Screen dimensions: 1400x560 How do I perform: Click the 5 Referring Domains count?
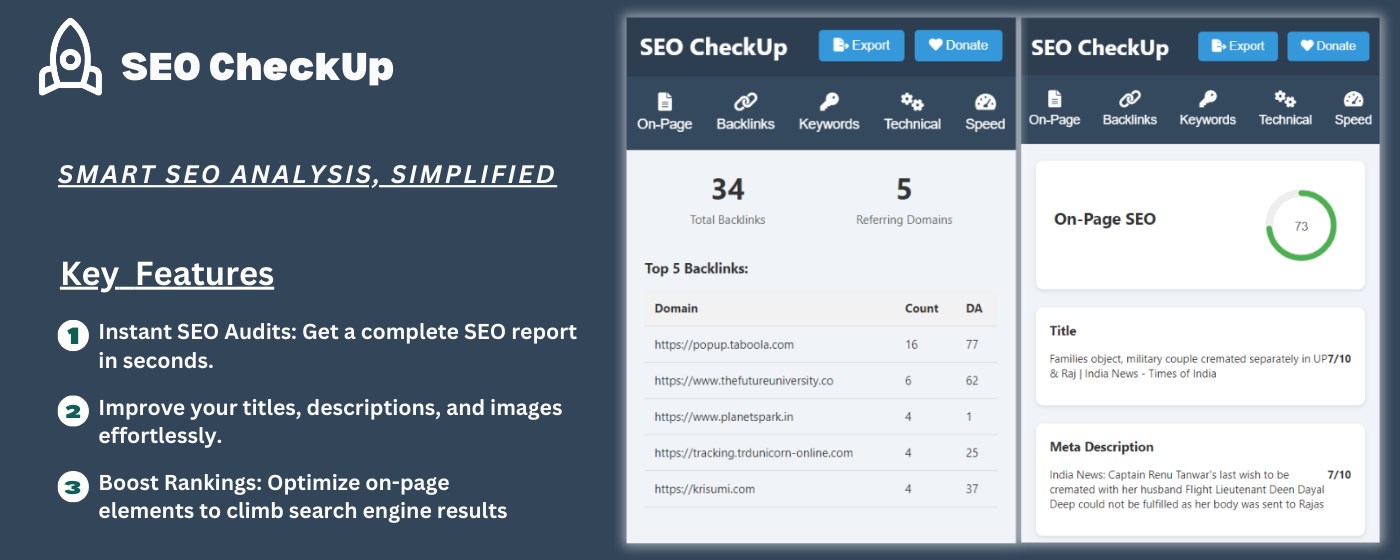[x=904, y=189]
